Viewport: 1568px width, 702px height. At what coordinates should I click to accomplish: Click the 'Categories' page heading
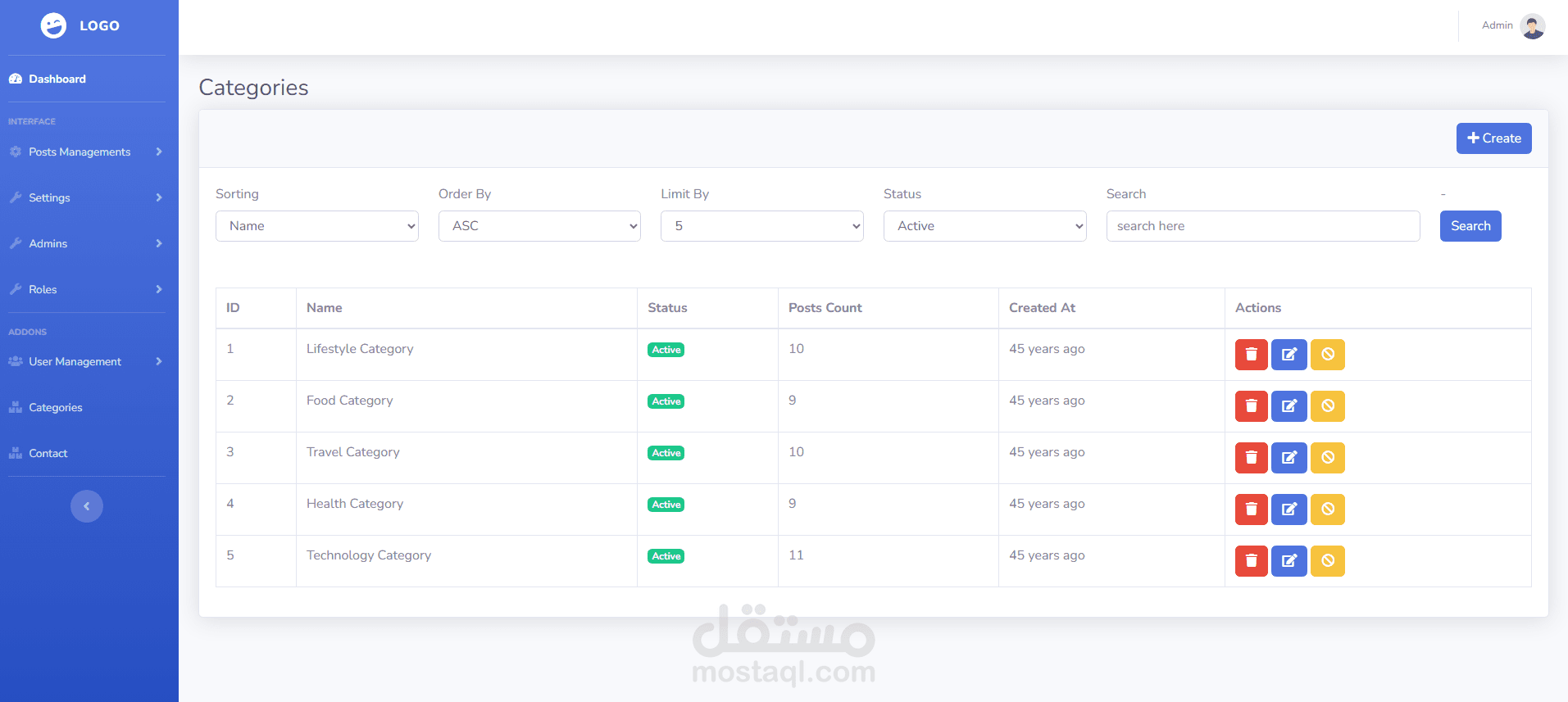254,88
